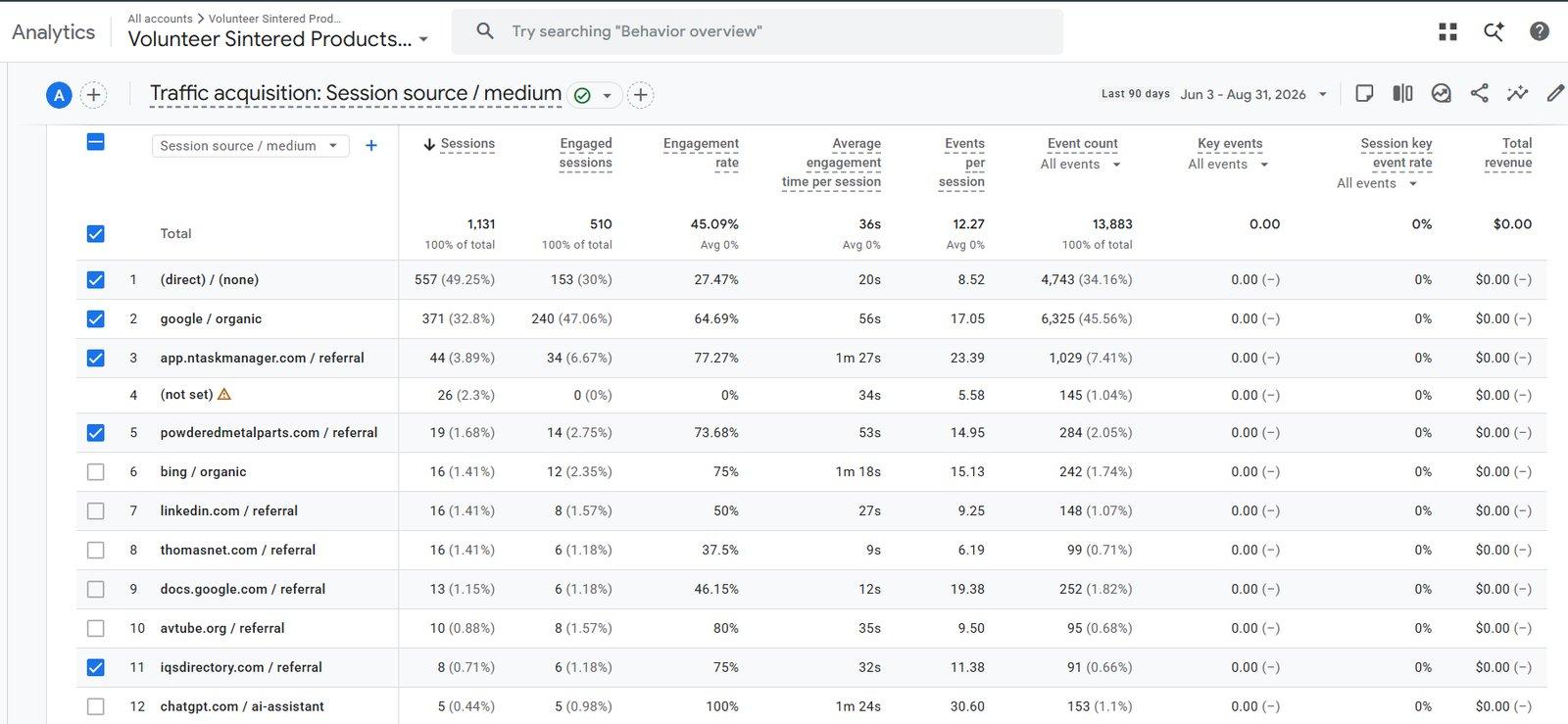1568x724 pixels.
Task: Open the Insights sparkline icon
Action: (1517, 93)
